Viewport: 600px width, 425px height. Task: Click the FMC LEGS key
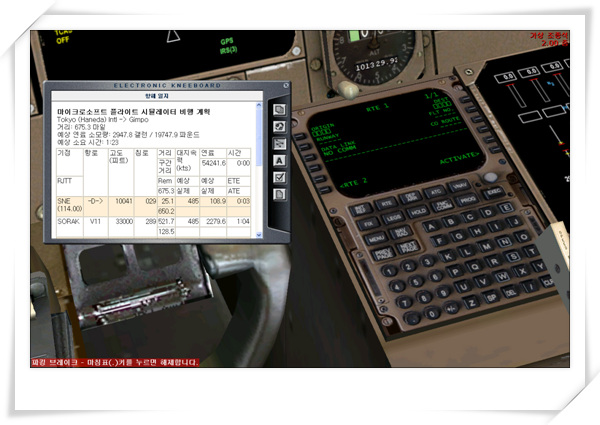393,218
